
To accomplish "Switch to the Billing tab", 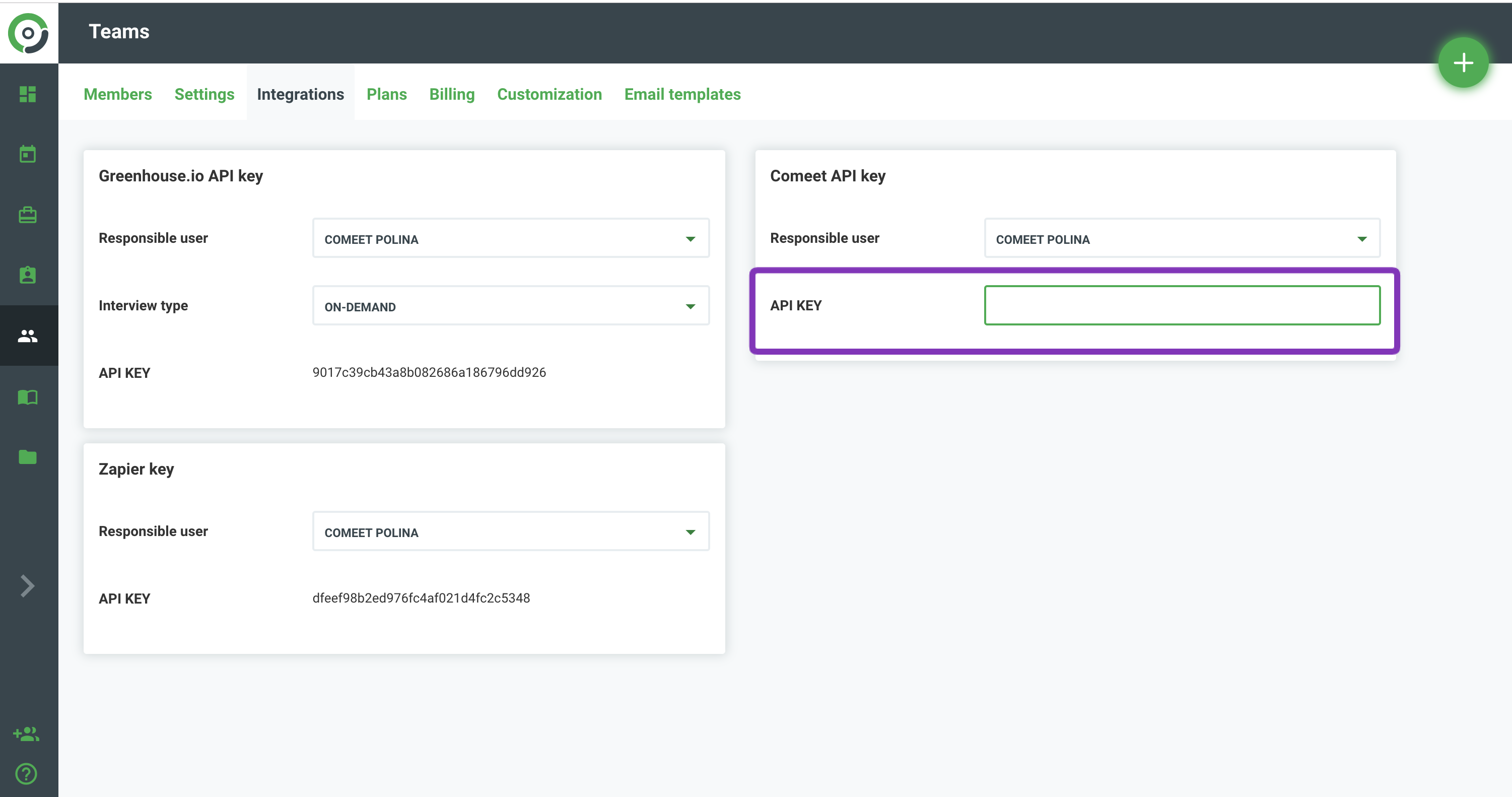I will pyautogui.click(x=451, y=94).
